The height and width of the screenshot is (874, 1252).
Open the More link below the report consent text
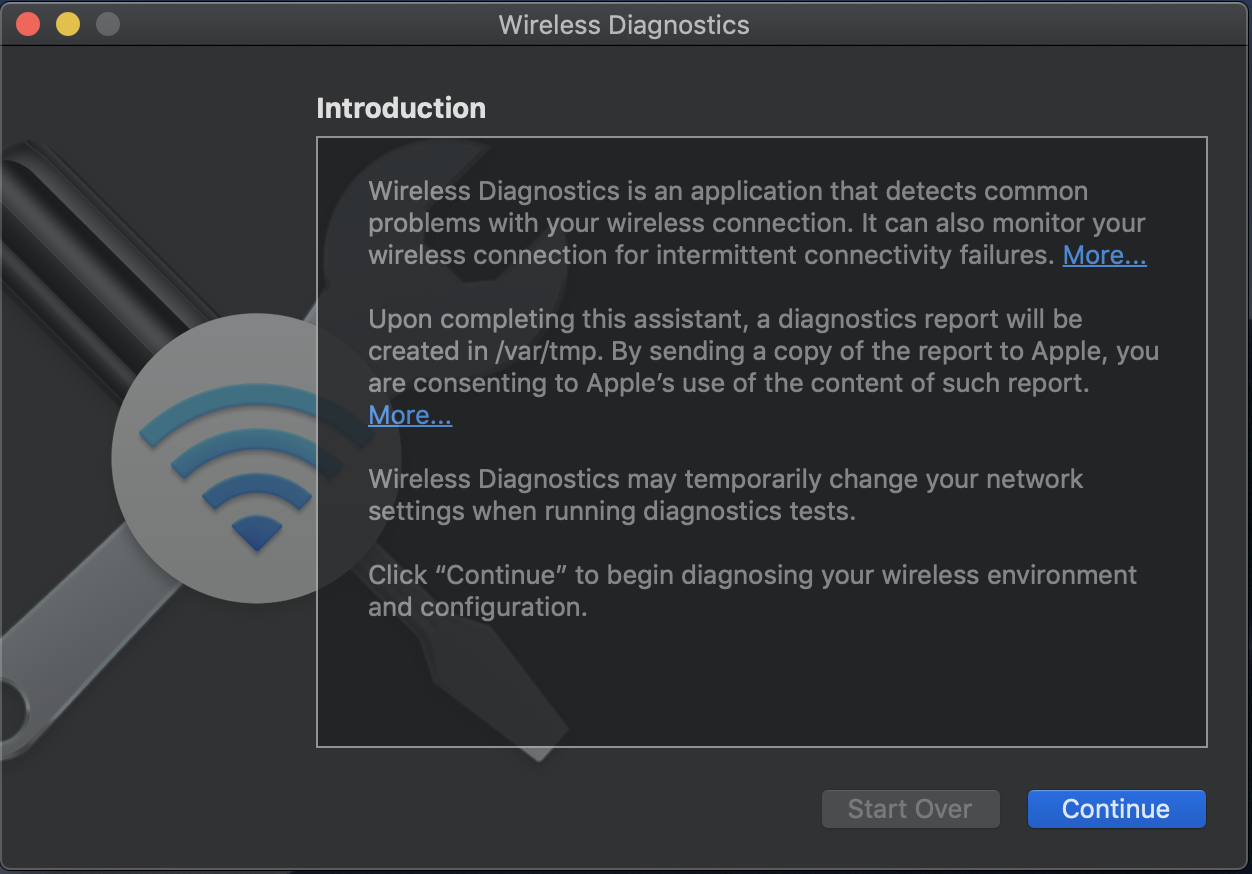(410, 415)
